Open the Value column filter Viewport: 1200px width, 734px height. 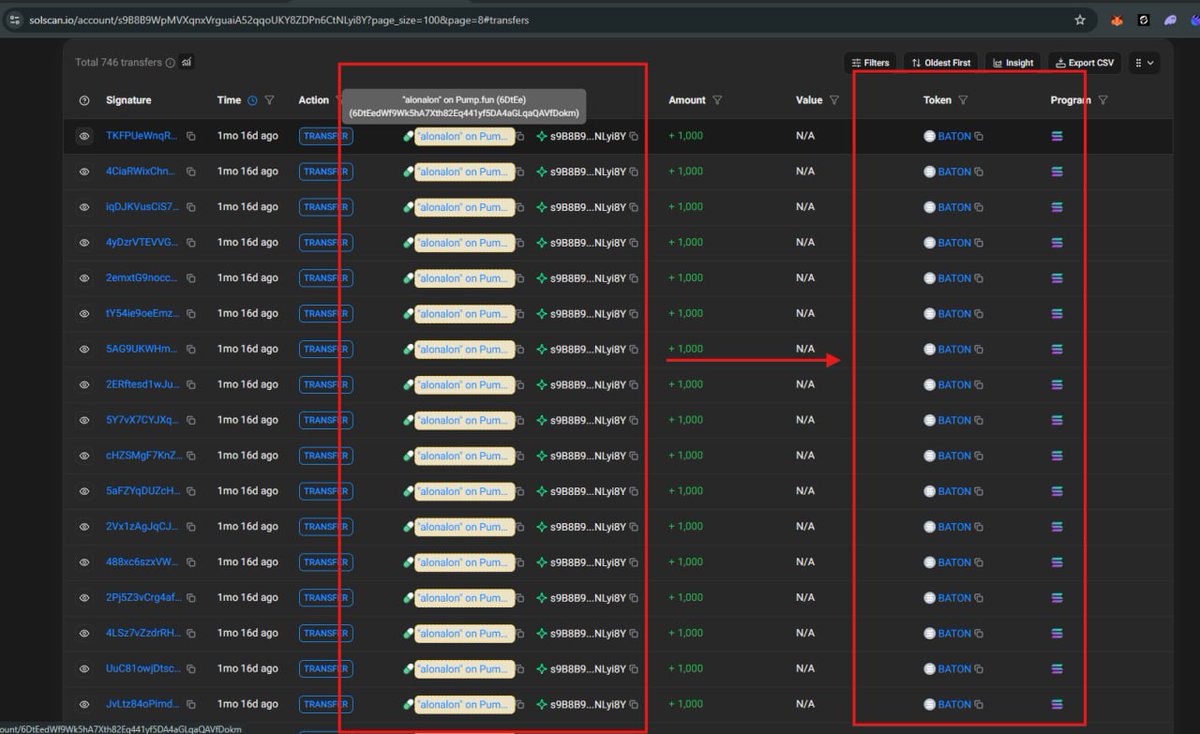(834, 100)
